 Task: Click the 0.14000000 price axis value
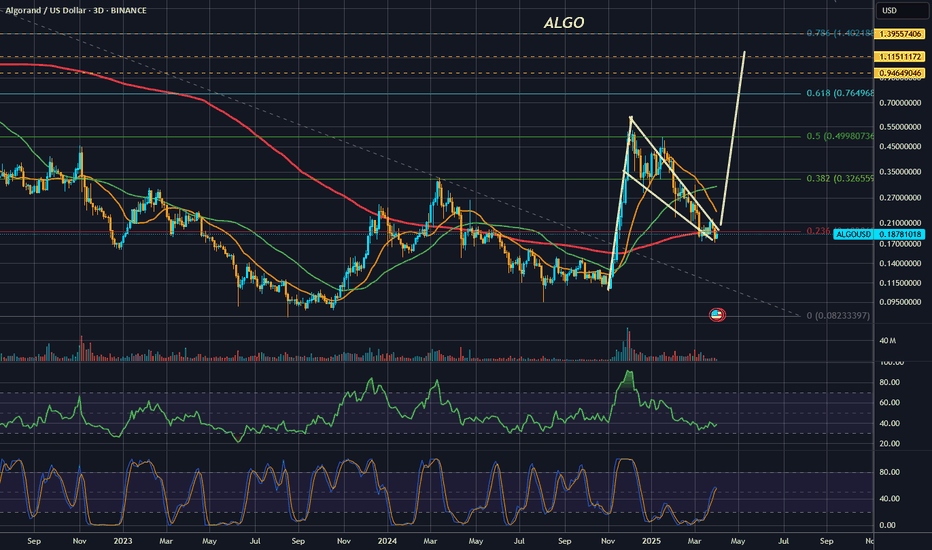900,263
